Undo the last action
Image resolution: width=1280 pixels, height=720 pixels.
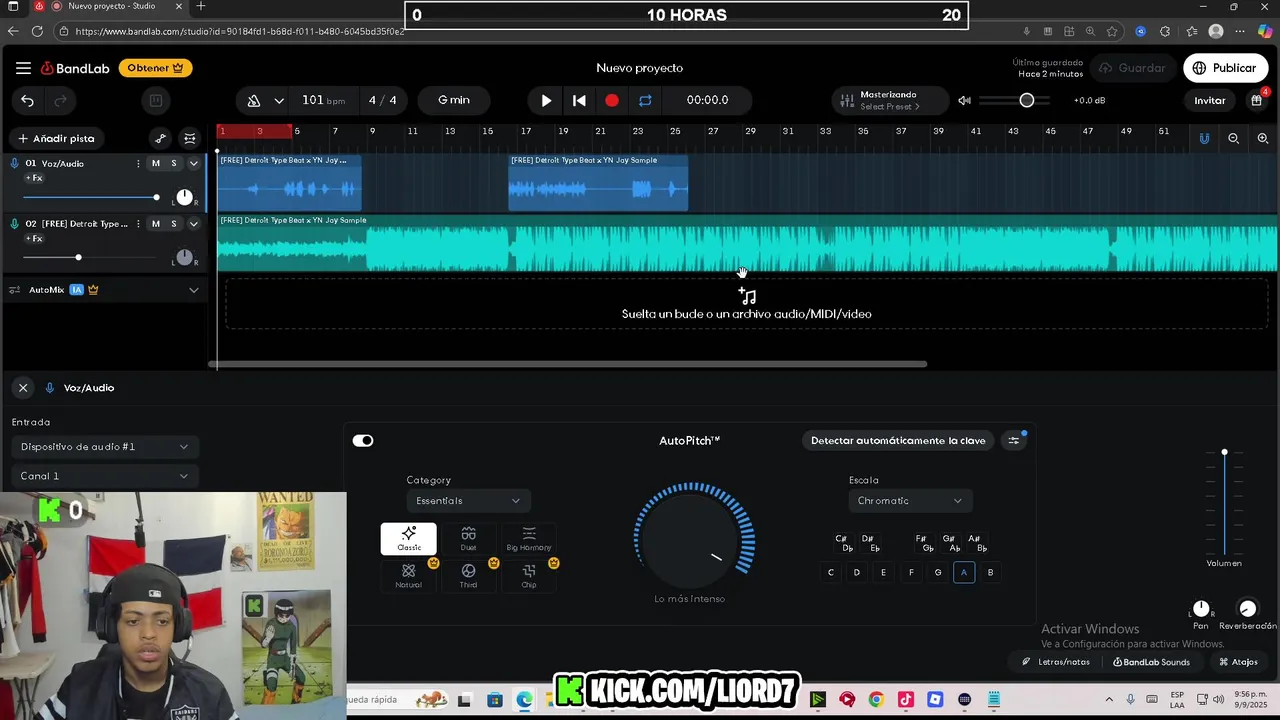tap(27, 100)
